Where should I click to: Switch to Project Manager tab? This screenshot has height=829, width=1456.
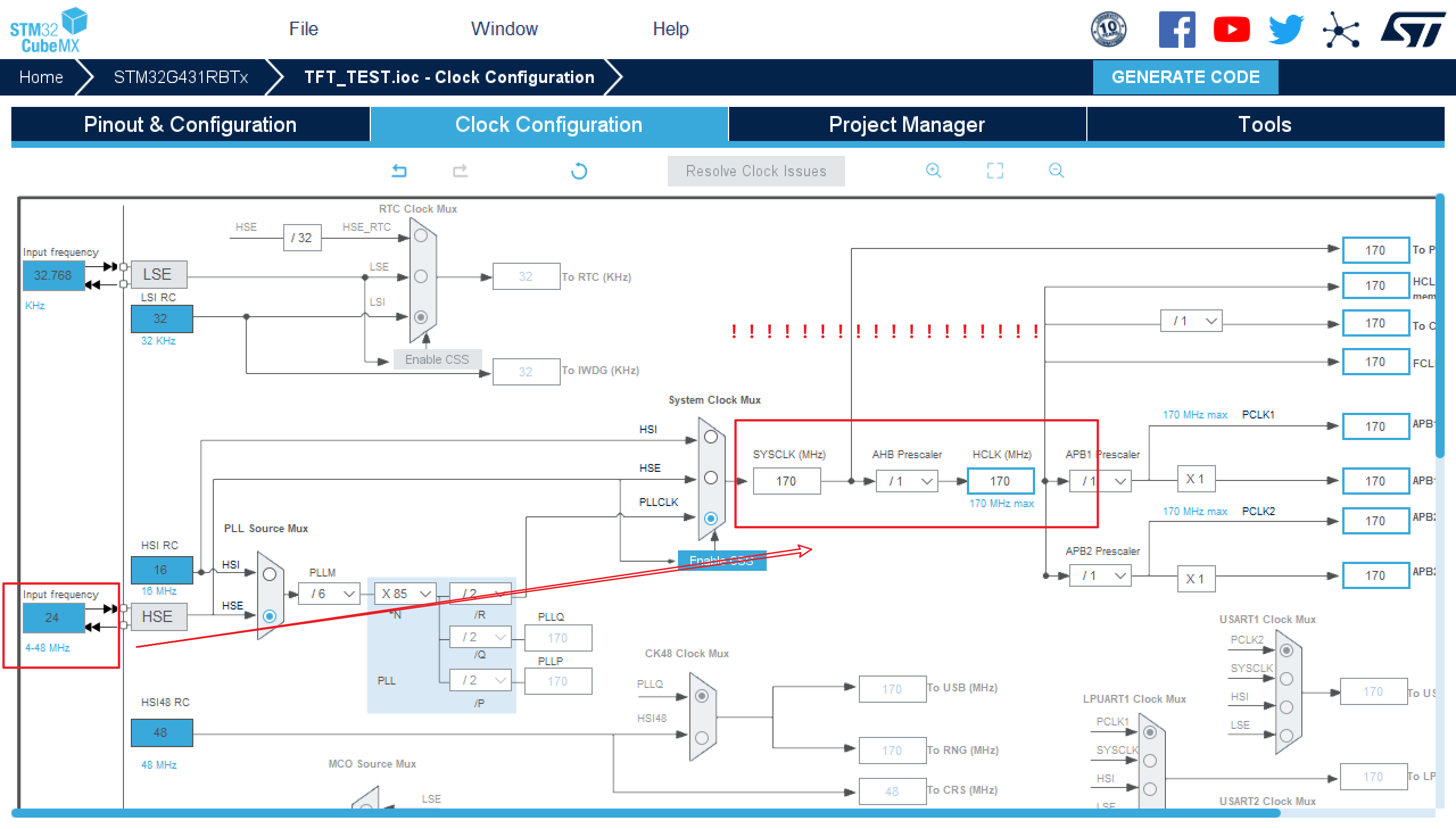tap(907, 124)
